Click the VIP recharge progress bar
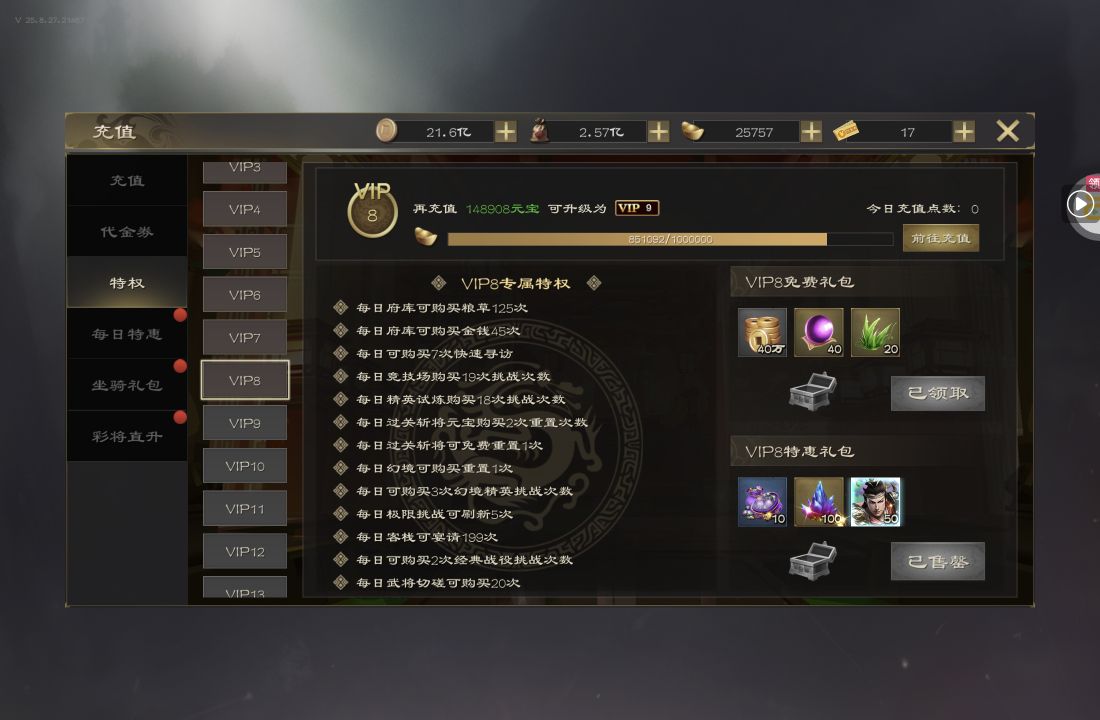1100x720 pixels. (670, 239)
